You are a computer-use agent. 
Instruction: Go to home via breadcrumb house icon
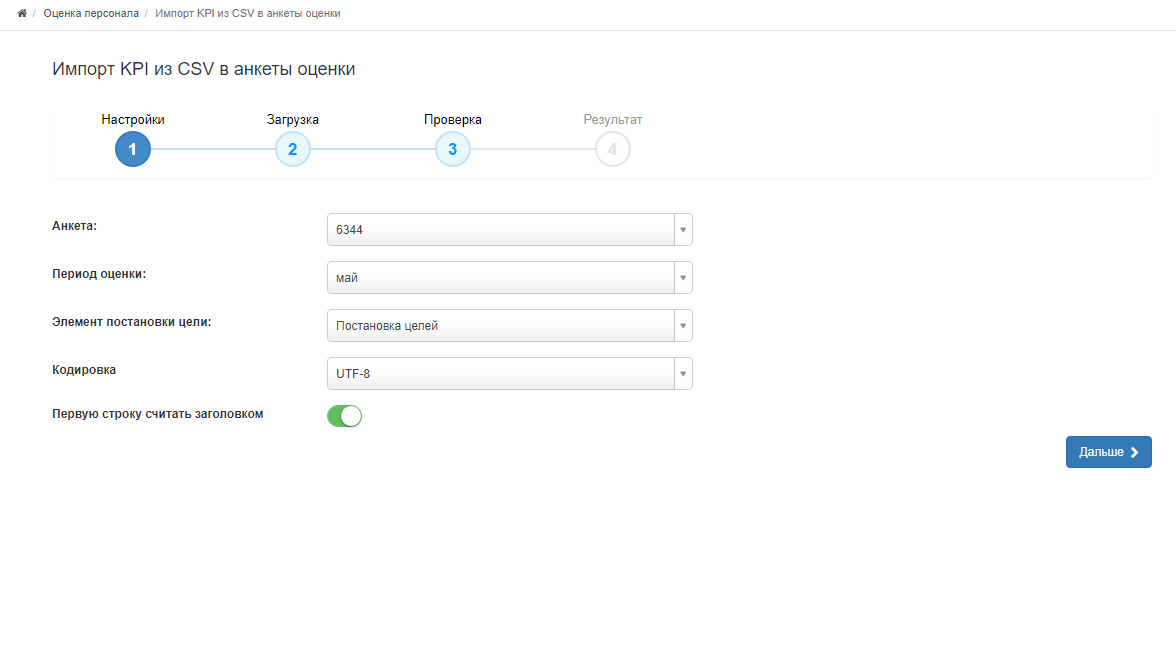22,13
